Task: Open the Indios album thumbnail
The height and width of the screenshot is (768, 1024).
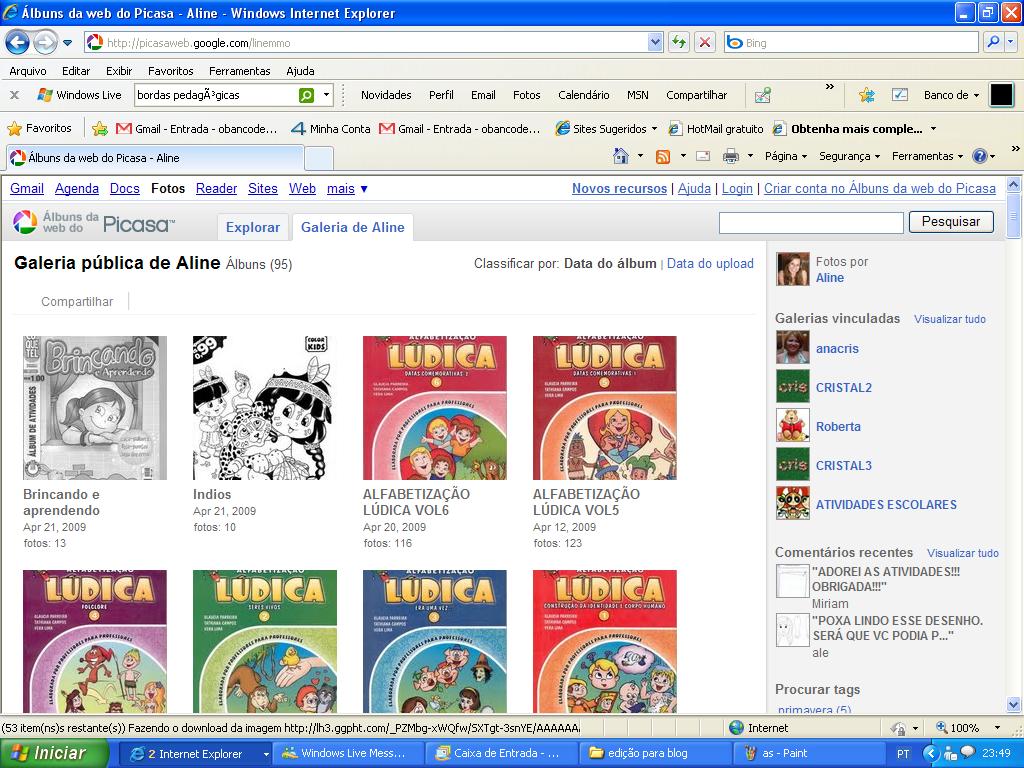Action: point(264,408)
